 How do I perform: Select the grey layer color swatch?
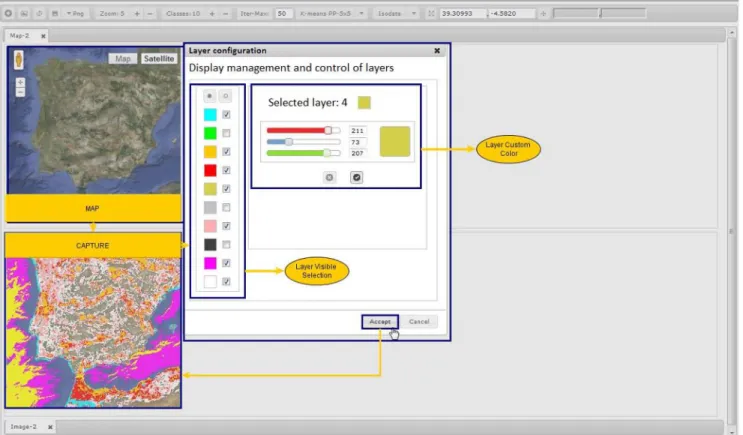click(210, 207)
